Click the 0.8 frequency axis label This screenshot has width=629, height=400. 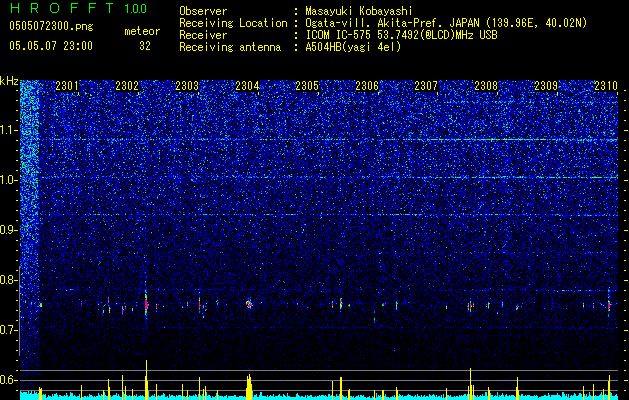tap(9, 280)
